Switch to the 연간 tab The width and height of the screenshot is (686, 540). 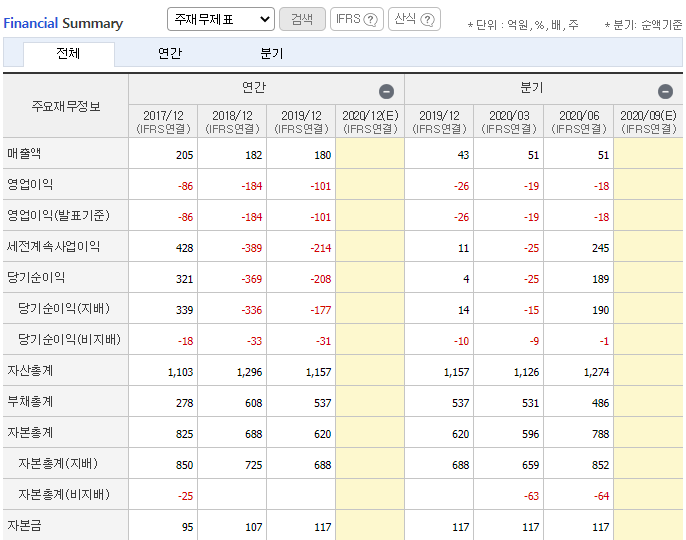[170, 53]
